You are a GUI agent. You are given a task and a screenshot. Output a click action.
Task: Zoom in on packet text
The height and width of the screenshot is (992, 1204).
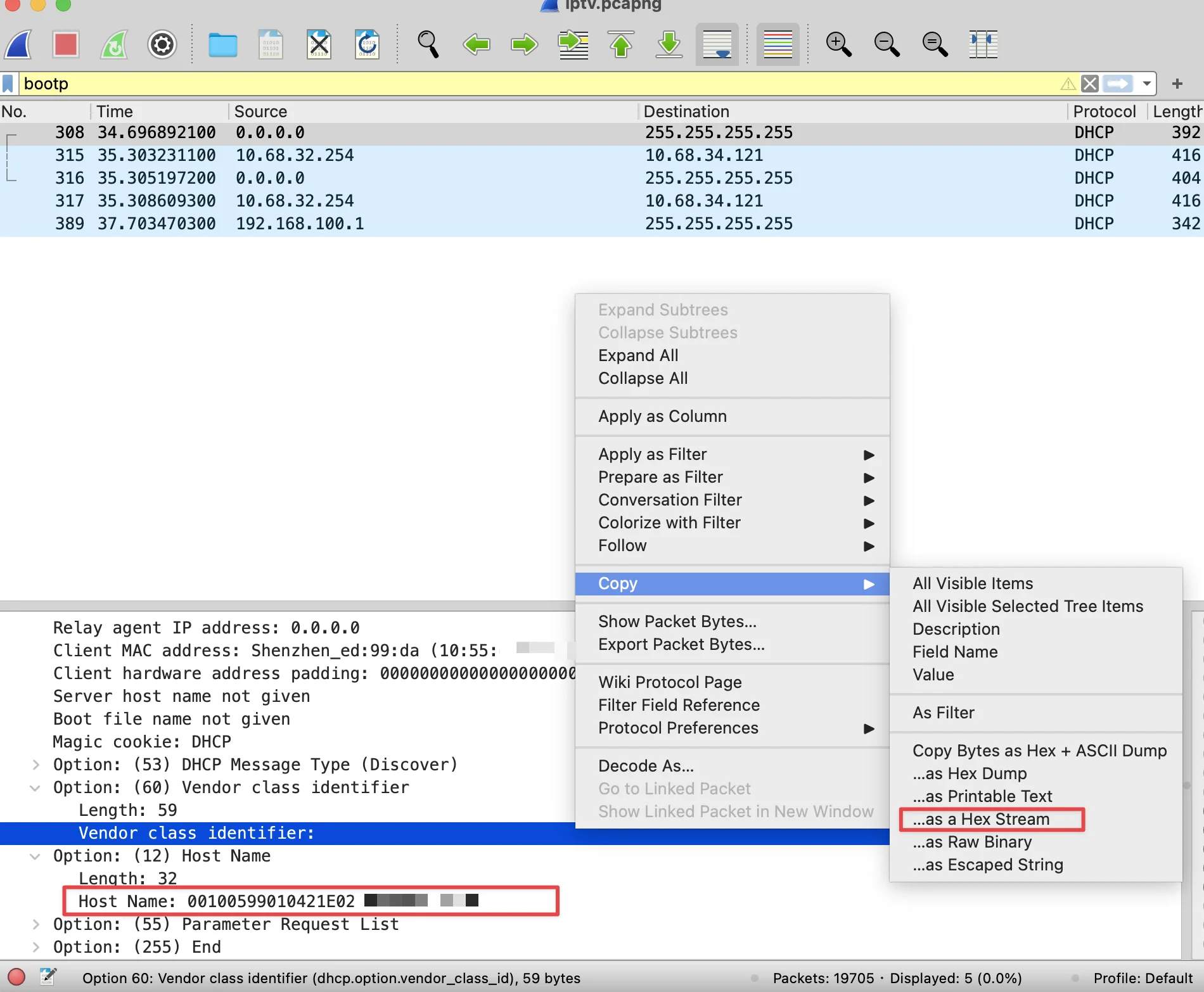pos(838,44)
